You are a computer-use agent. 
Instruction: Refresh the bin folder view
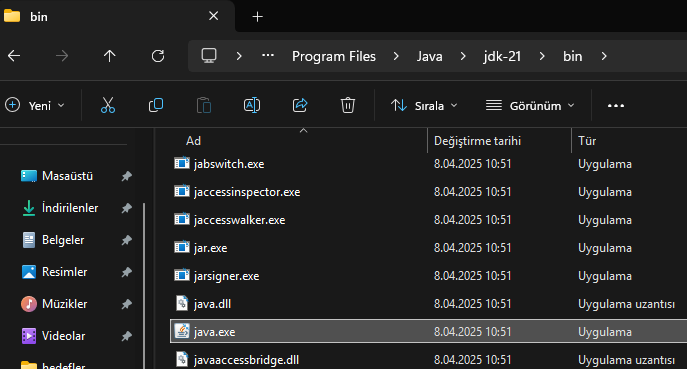coord(158,56)
